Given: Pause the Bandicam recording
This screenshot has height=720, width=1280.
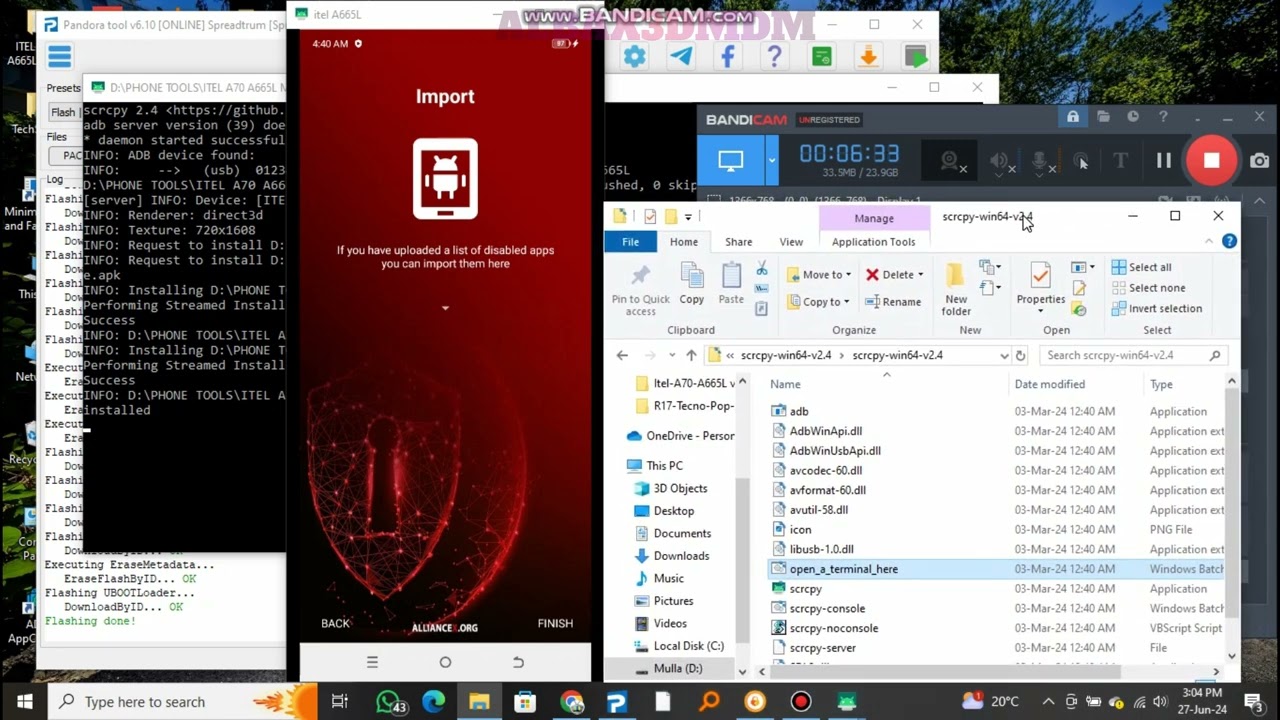Looking at the screenshot, I should [1164, 160].
